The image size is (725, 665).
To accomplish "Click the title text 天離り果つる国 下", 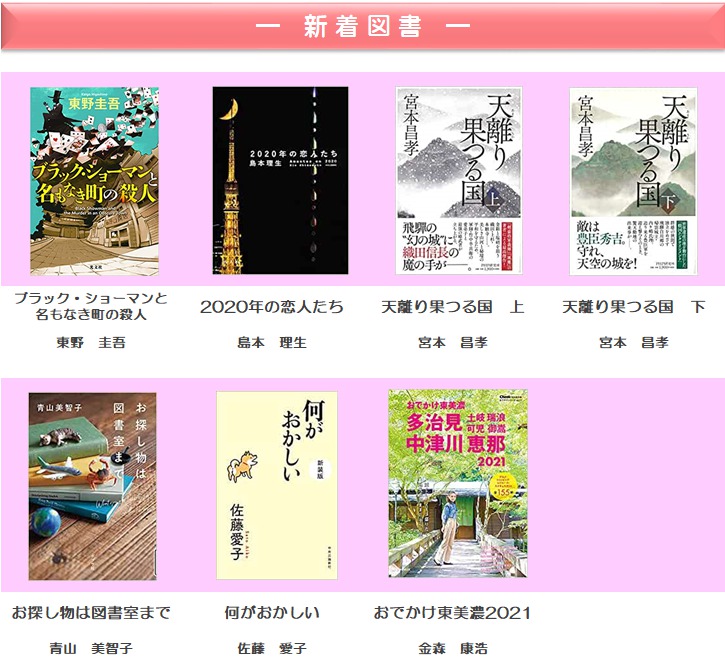I will [633, 307].
